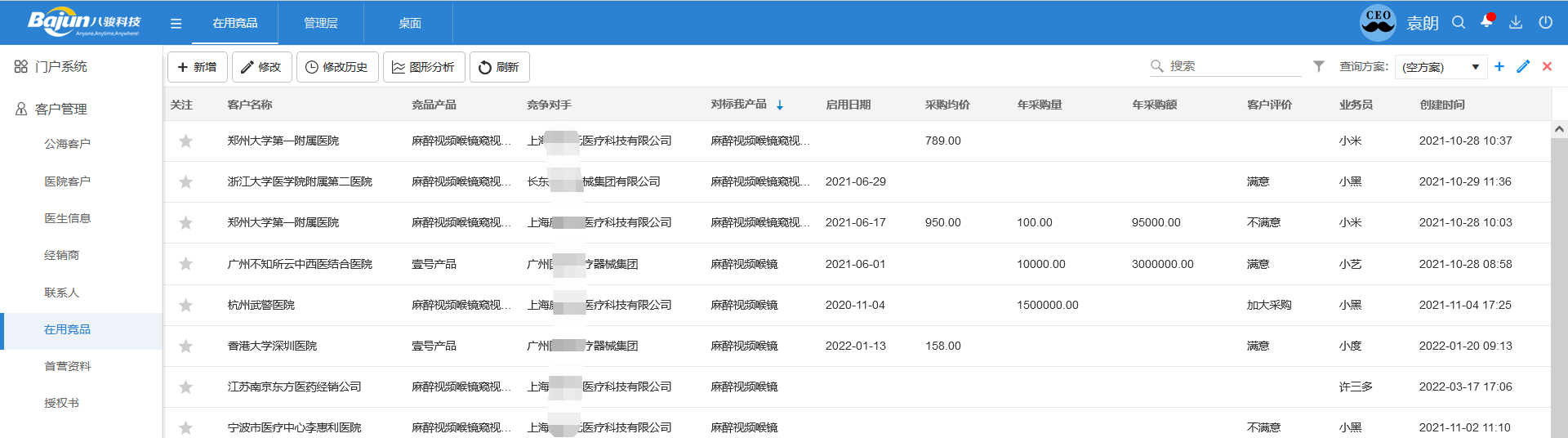Open the 查询方案 dropdown
The width and height of the screenshot is (1568, 438).
[1441, 67]
